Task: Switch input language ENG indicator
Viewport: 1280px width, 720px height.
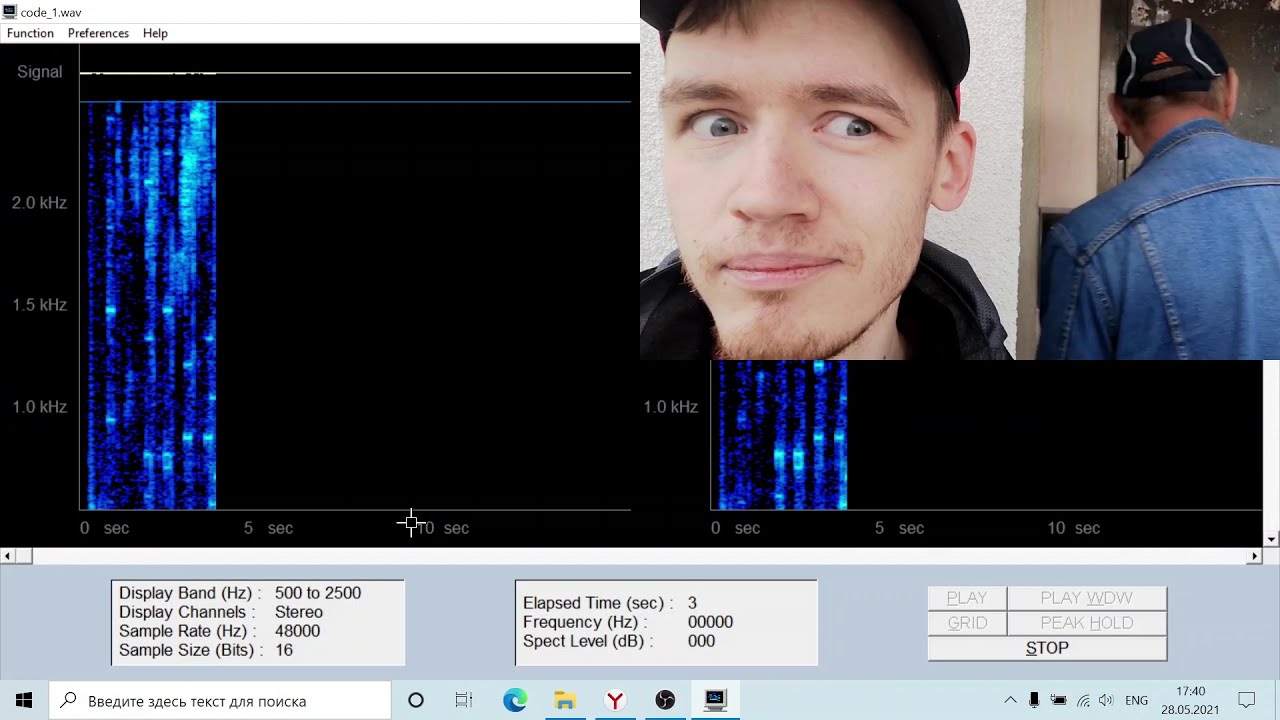Action: (x=1137, y=701)
